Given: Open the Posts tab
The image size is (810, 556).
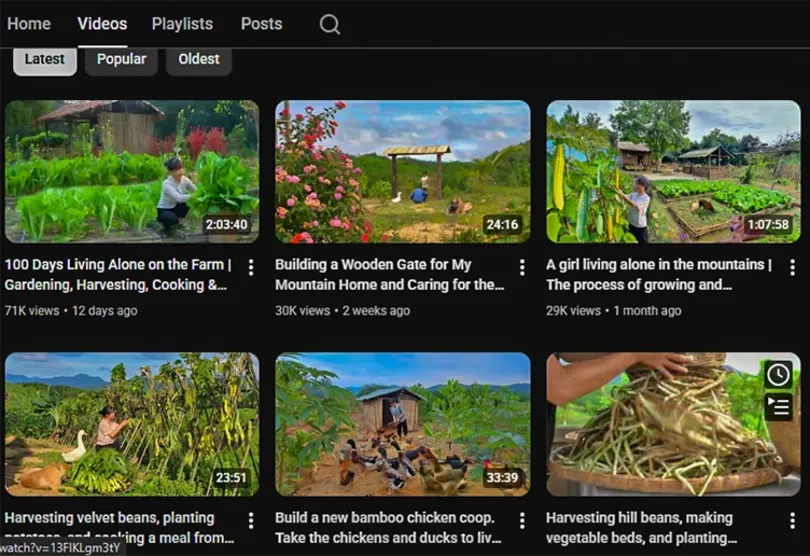Looking at the screenshot, I should pyautogui.click(x=261, y=24).
